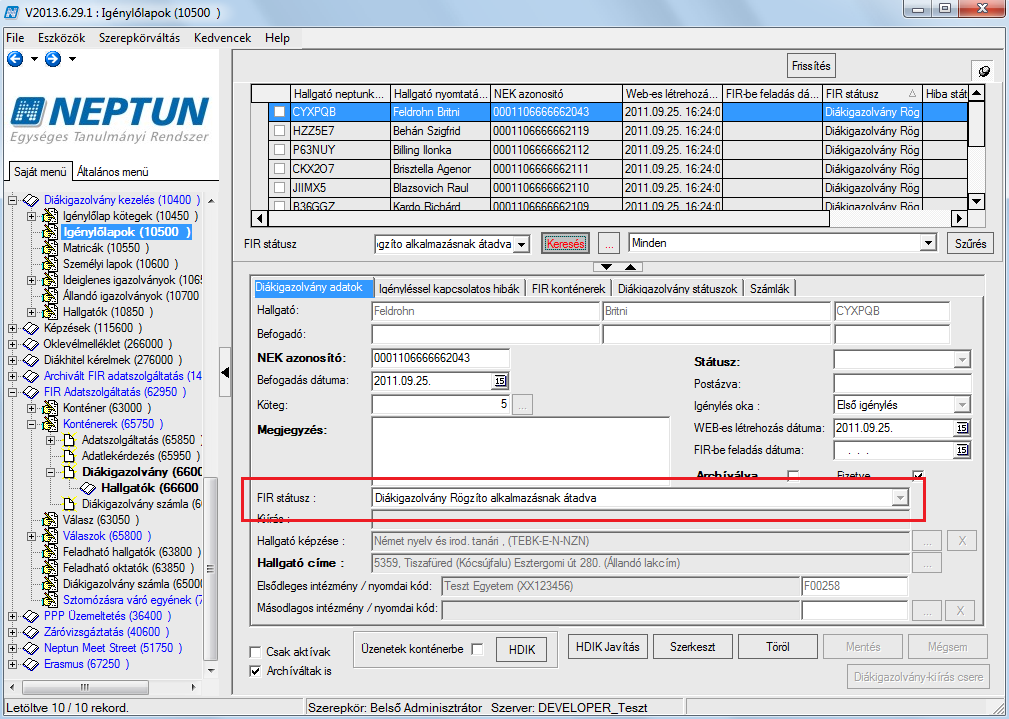Screen dimensions: 1009x719
Task: Tick checkbox for row CYXPQB
Action: (279, 112)
